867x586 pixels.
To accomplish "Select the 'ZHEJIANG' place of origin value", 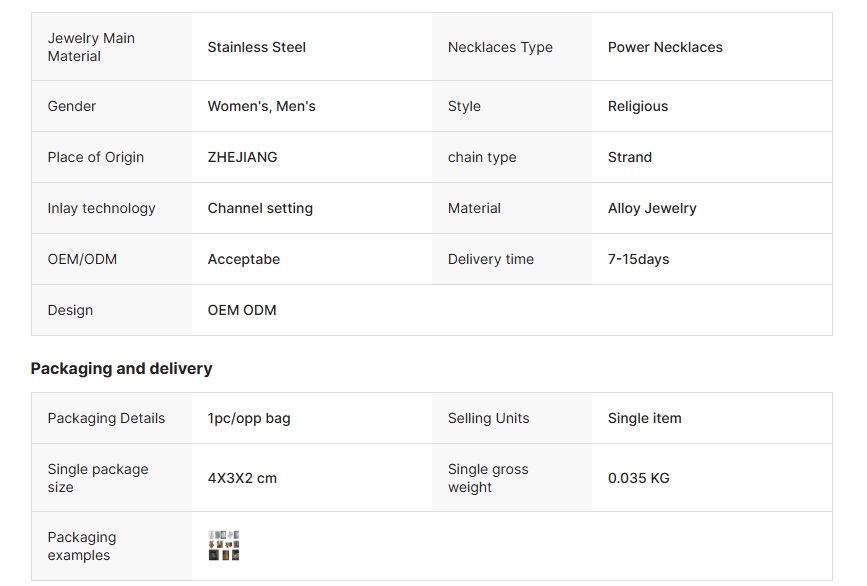I will tap(242, 157).
